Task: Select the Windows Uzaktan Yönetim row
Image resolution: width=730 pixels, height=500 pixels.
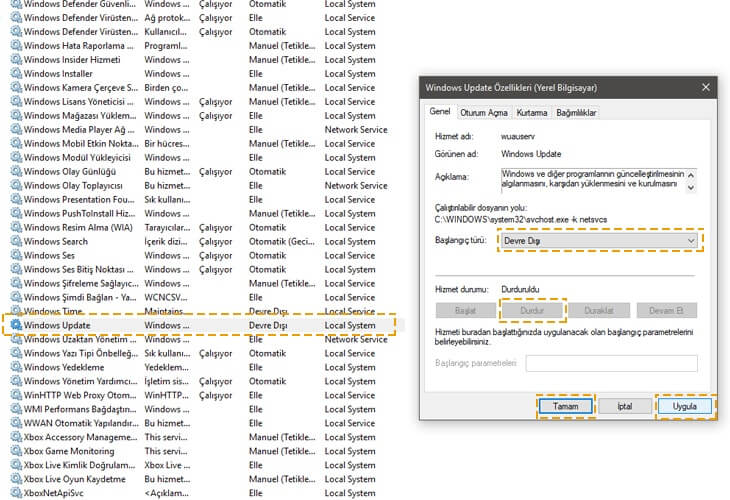Action: click(x=199, y=339)
